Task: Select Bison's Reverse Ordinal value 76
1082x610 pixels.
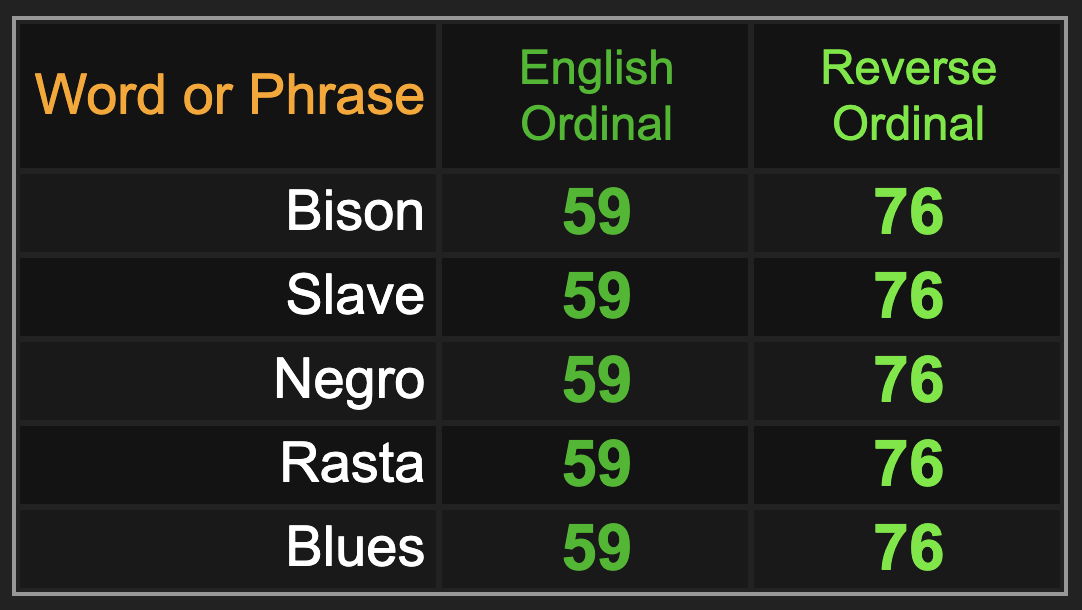Action: point(909,212)
